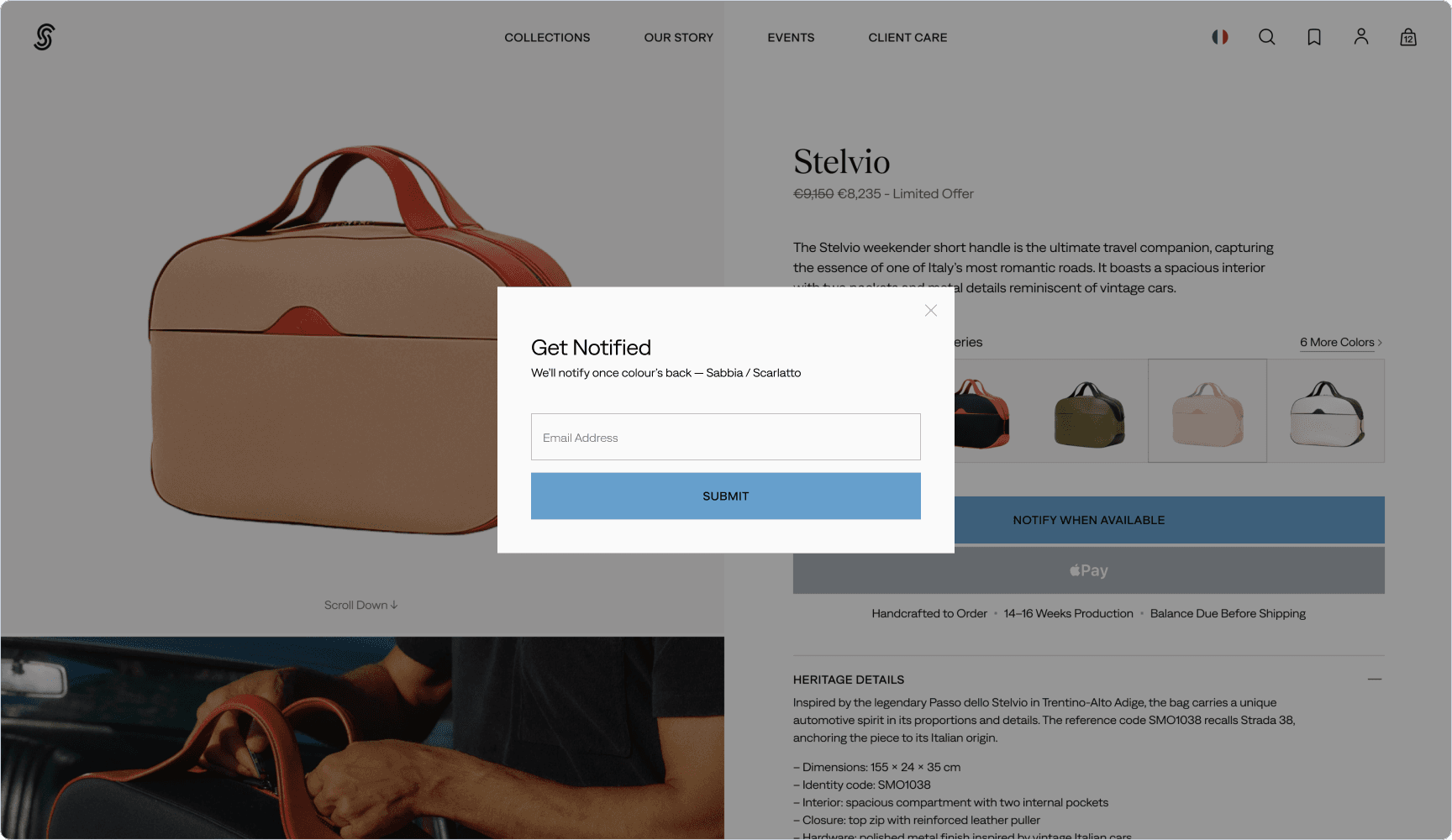
Task: Open saved items bookmark icon
Action: pyautogui.click(x=1314, y=37)
